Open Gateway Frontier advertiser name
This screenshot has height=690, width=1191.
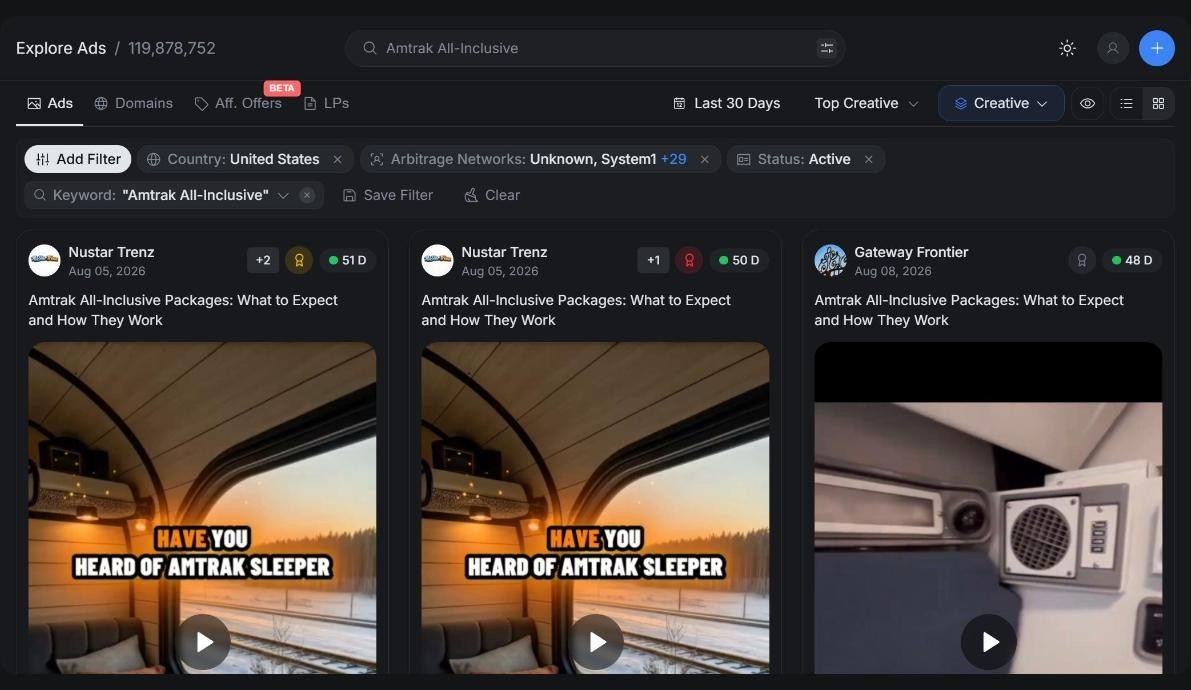[911, 252]
